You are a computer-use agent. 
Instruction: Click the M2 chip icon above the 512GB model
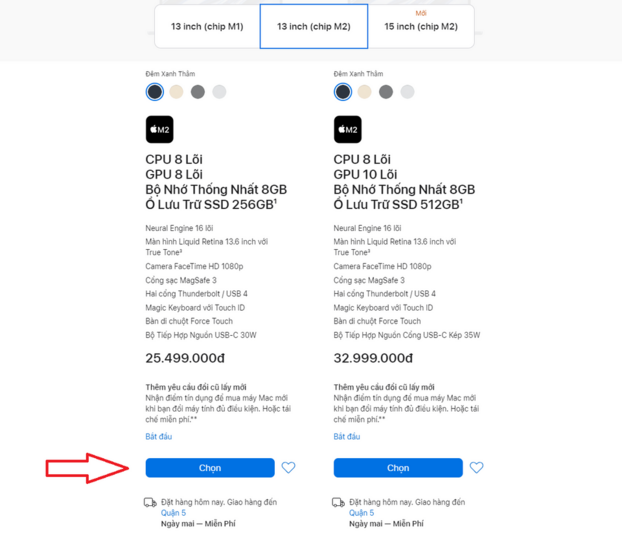coord(348,130)
